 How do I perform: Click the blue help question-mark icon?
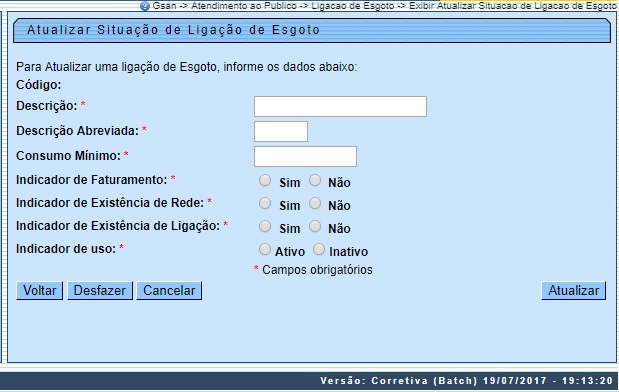(145, 6)
